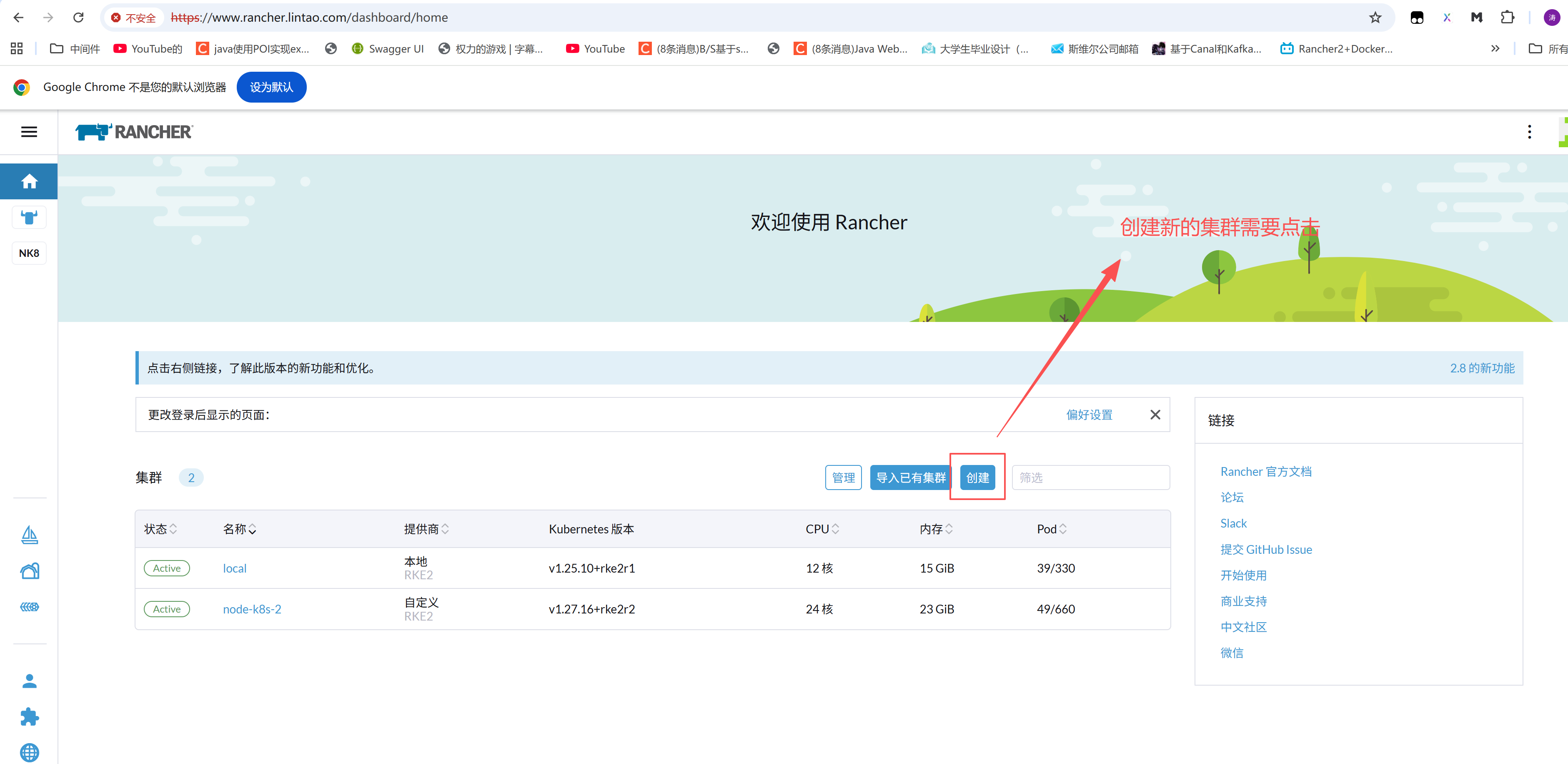Click the Active status badge for local
1568x764 pixels.
pyautogui.click(x=167, y=568)
